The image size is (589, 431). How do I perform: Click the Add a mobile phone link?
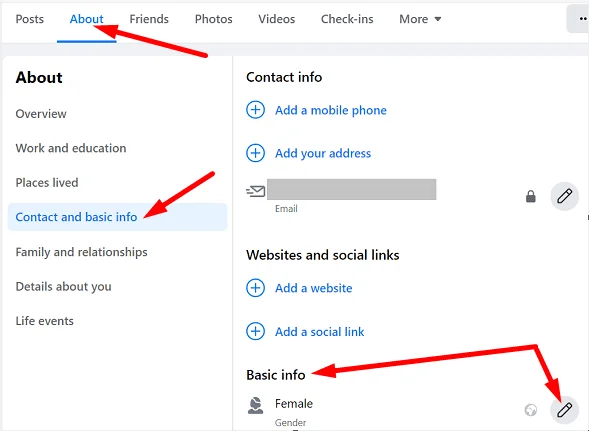(331, 110)
